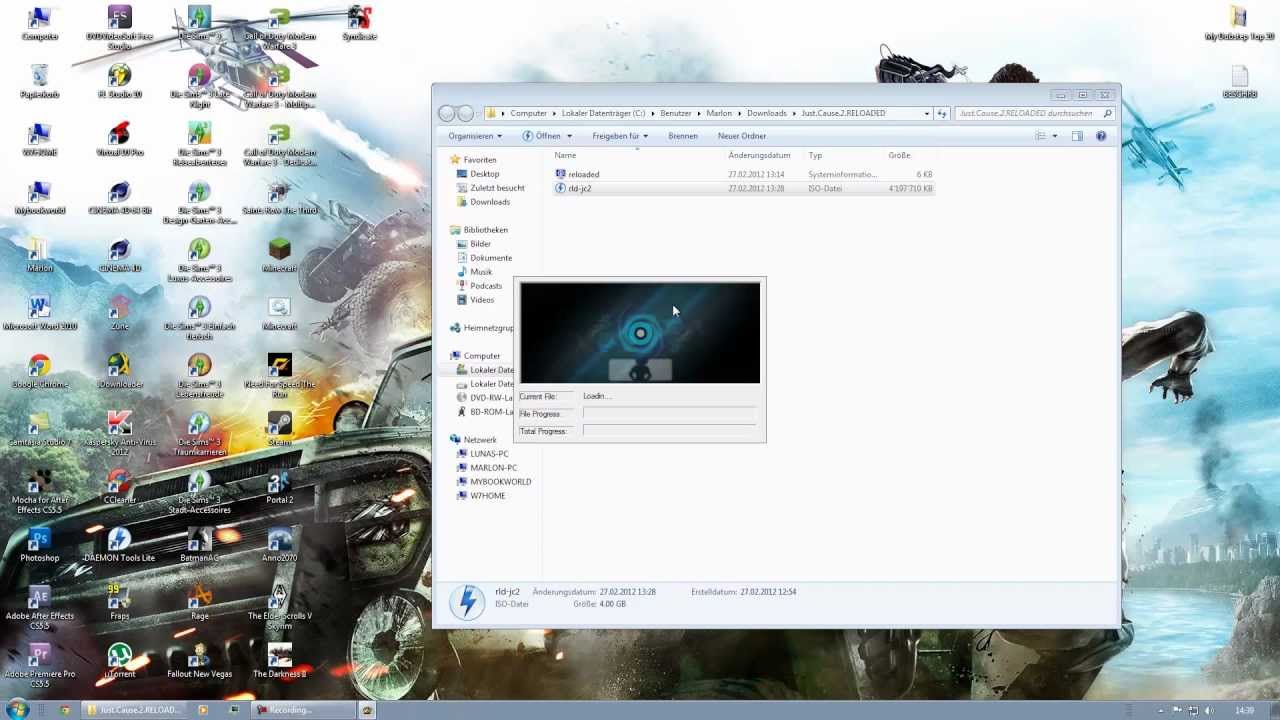Open the Need For Speed The Run icon
Image resolution: width=1280 pixels, height=720 pixels.
(279, 376)
